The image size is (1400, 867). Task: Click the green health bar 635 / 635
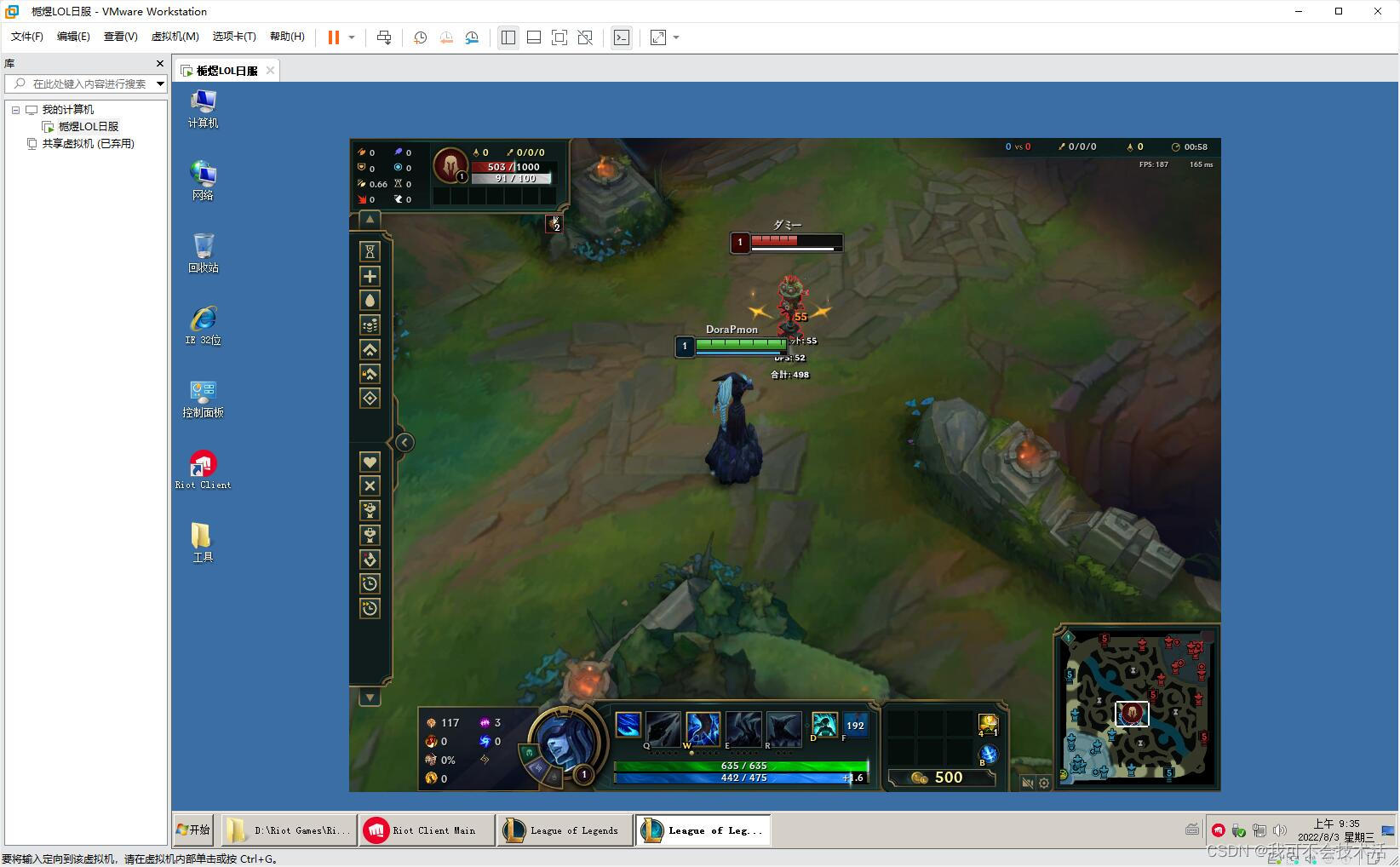pyautogui.click(x=741, y=766)
